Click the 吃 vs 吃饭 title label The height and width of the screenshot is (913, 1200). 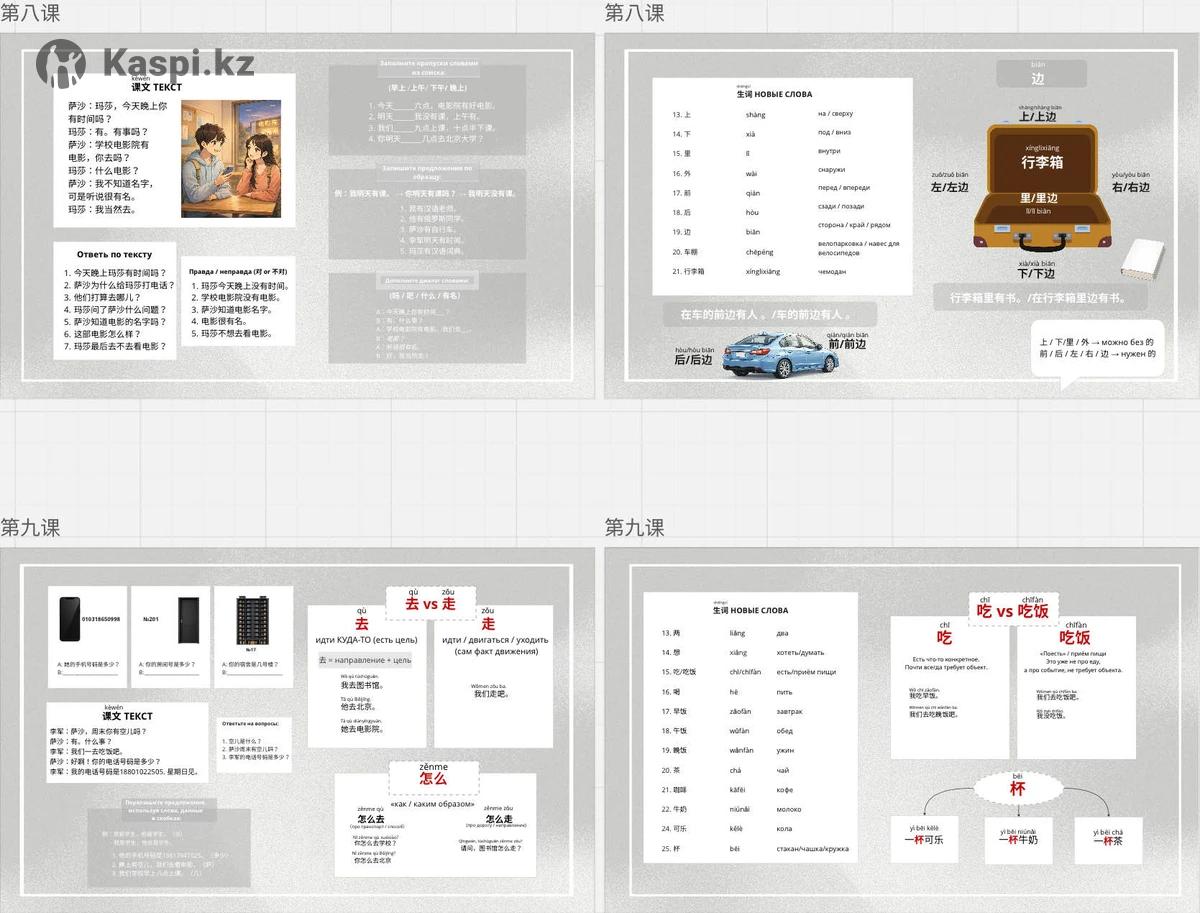click(1012, 610)
